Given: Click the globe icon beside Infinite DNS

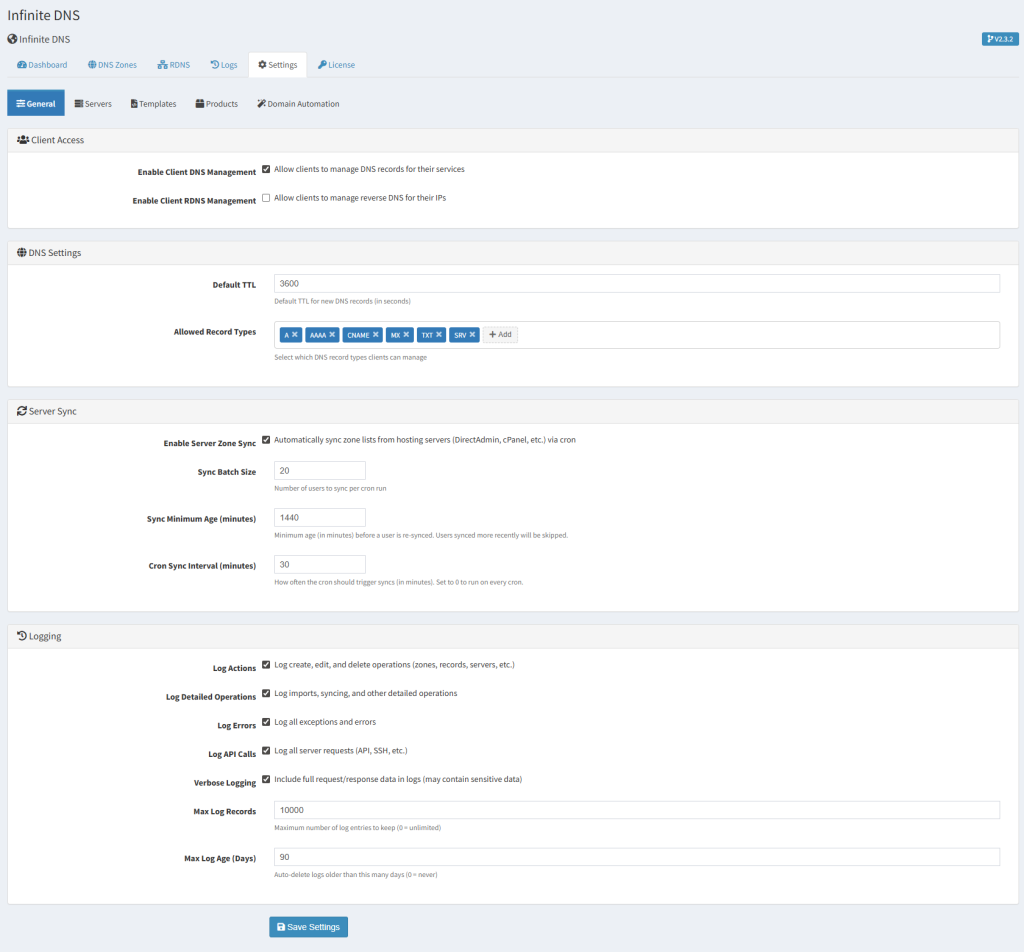Looking at the screenshot, I should pyautogui.click(x=12, y=39).
